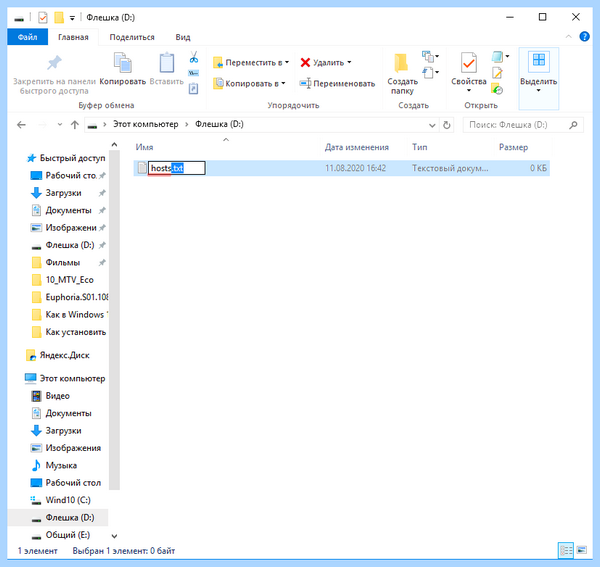Create a new folder with Создать папку

click(x=402, y=74)
